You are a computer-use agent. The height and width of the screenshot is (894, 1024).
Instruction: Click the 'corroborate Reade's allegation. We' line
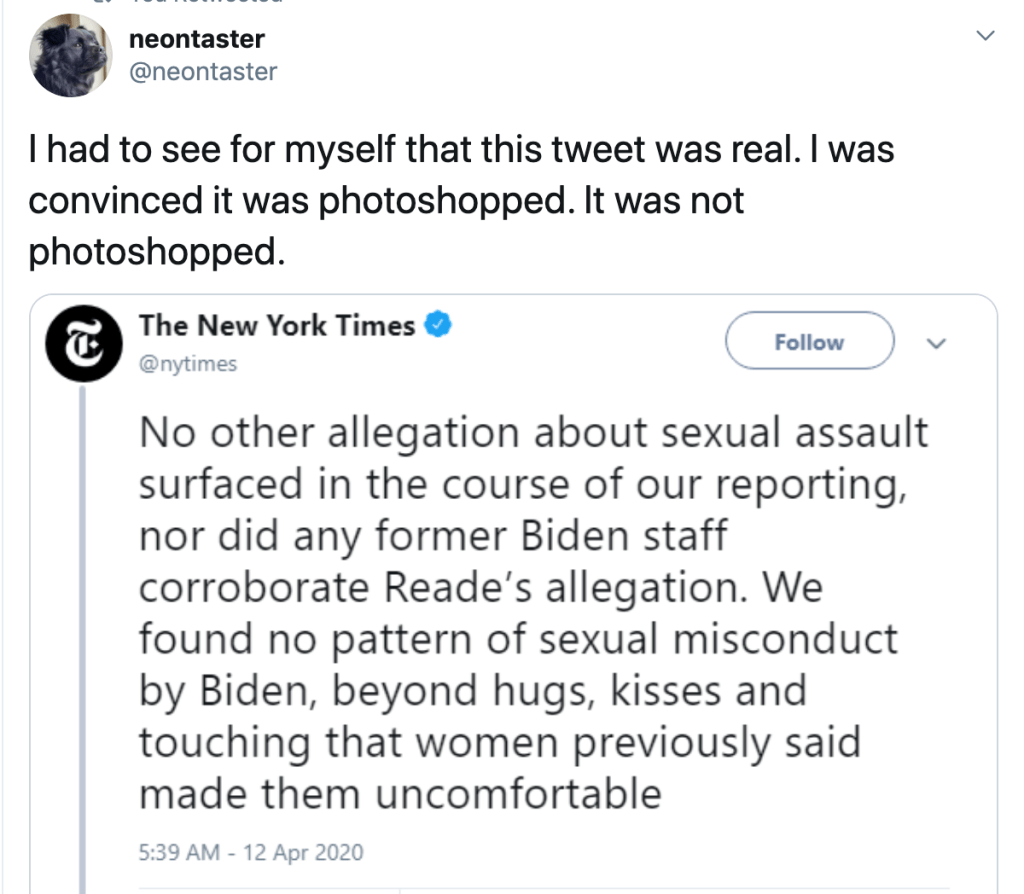click(x=480, y=587)
